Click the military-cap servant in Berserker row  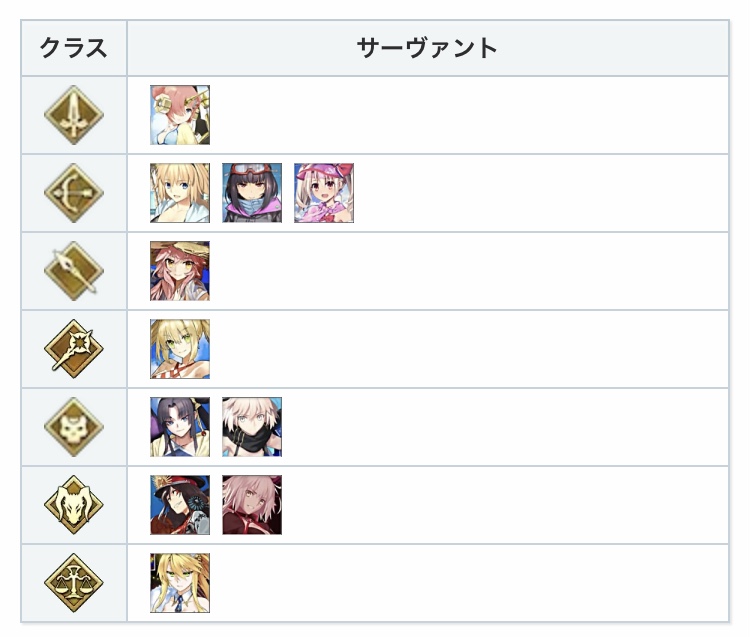pos(180,505)
